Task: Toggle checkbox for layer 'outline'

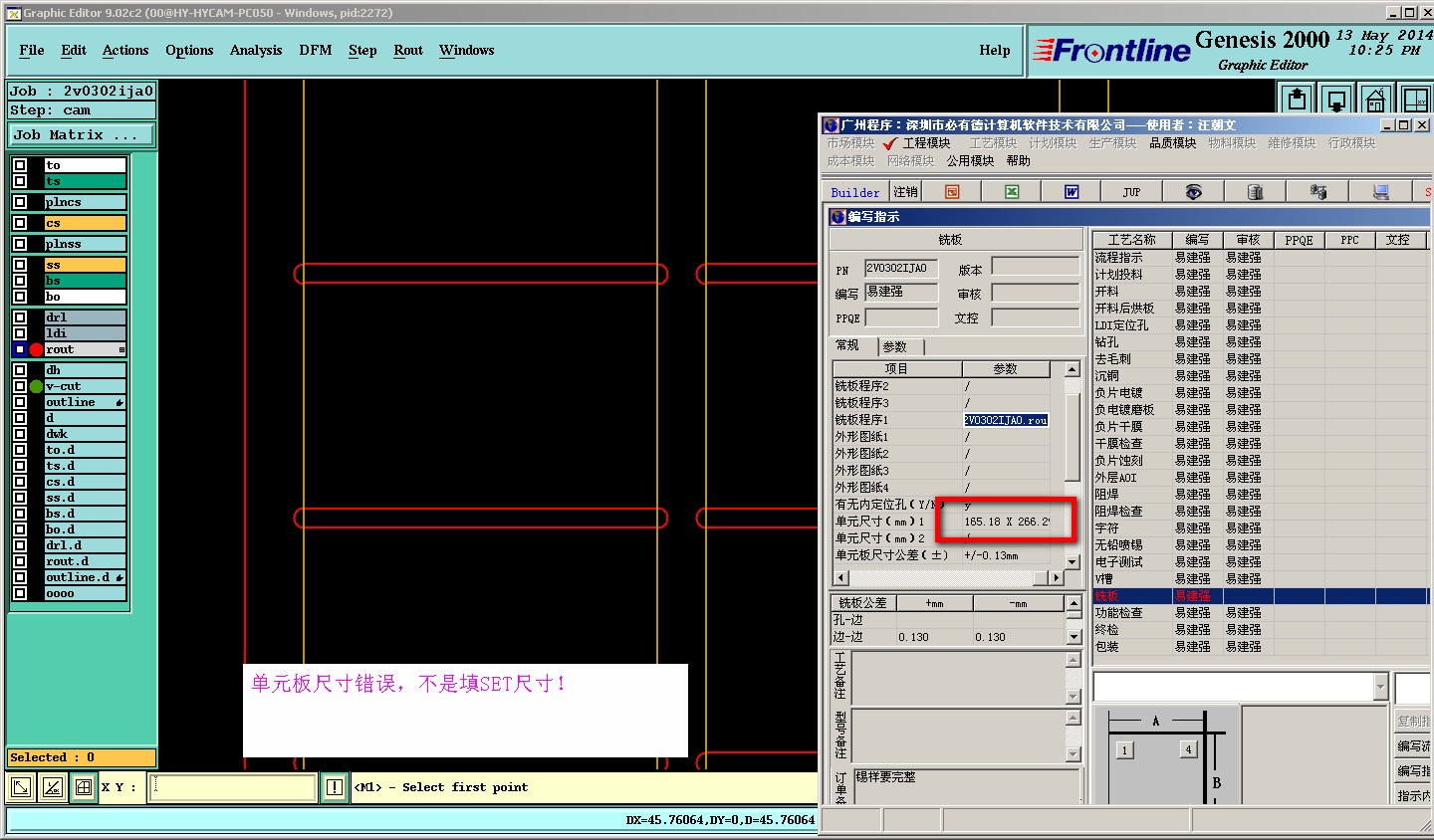Action: [x=20, y=402]
